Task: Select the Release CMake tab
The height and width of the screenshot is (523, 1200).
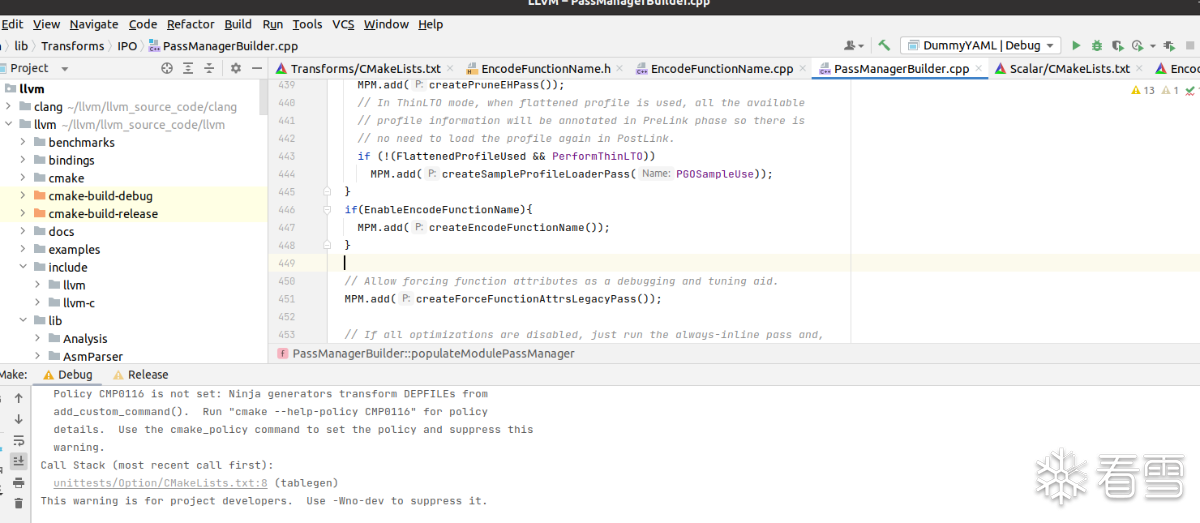Action: coord(147,375)
